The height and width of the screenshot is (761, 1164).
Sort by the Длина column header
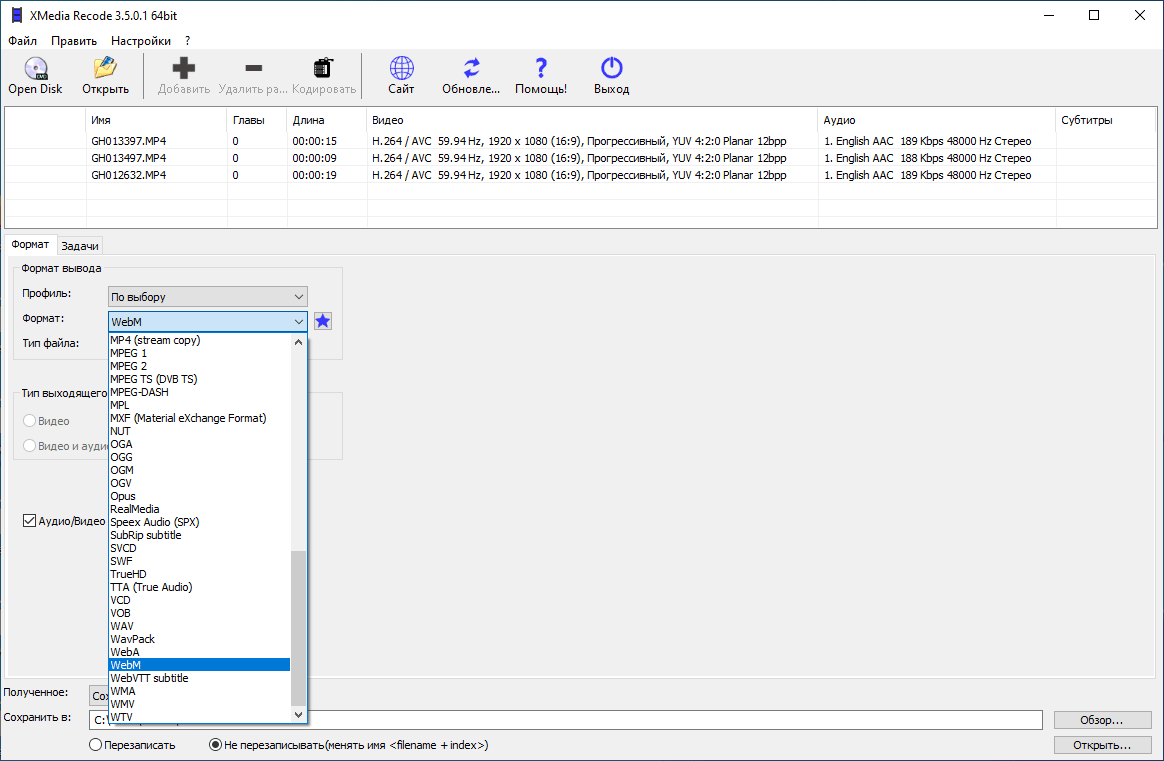pos(327,120)
